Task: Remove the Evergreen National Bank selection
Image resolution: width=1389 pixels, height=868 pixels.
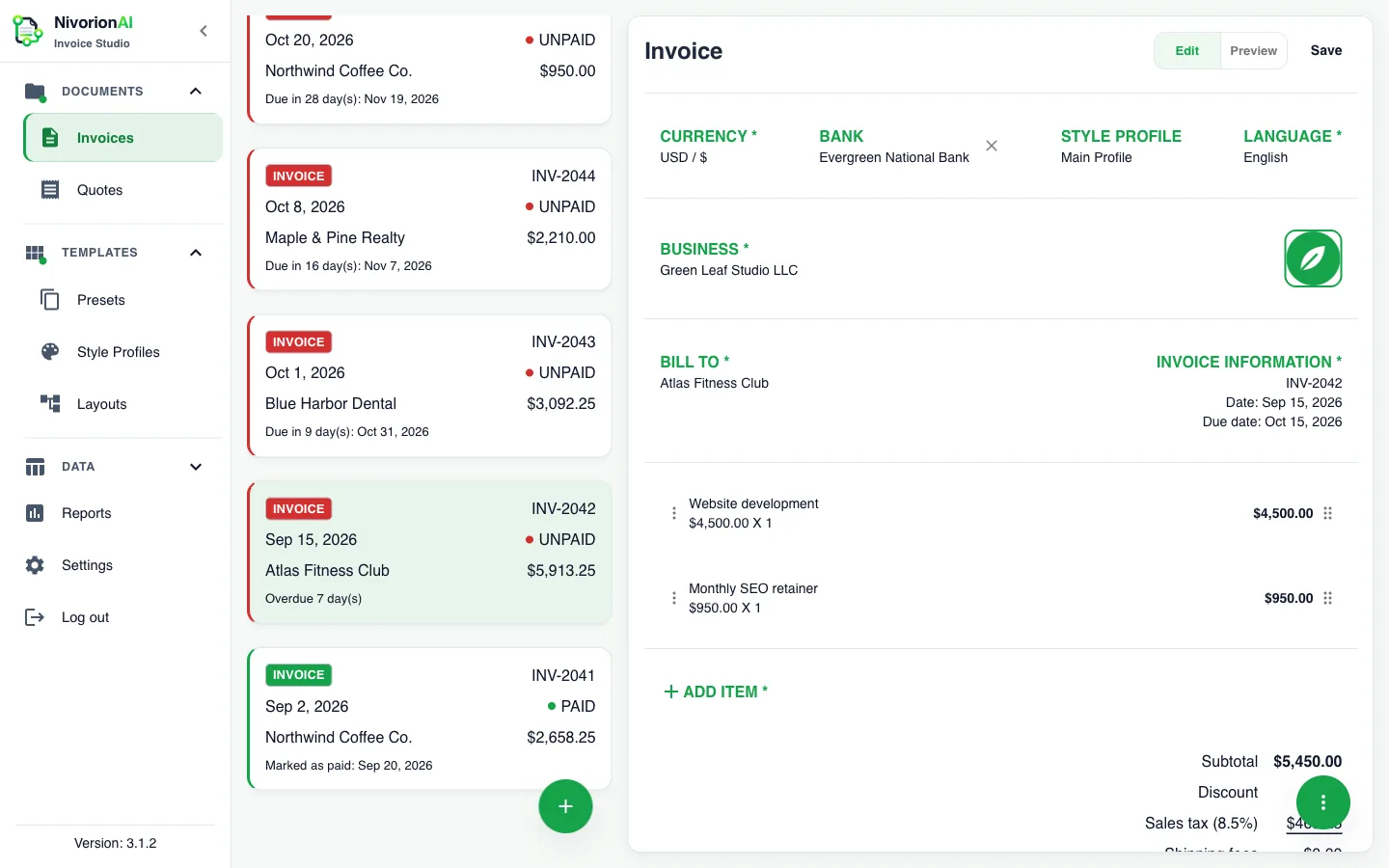Action: (x=992, y=146)
